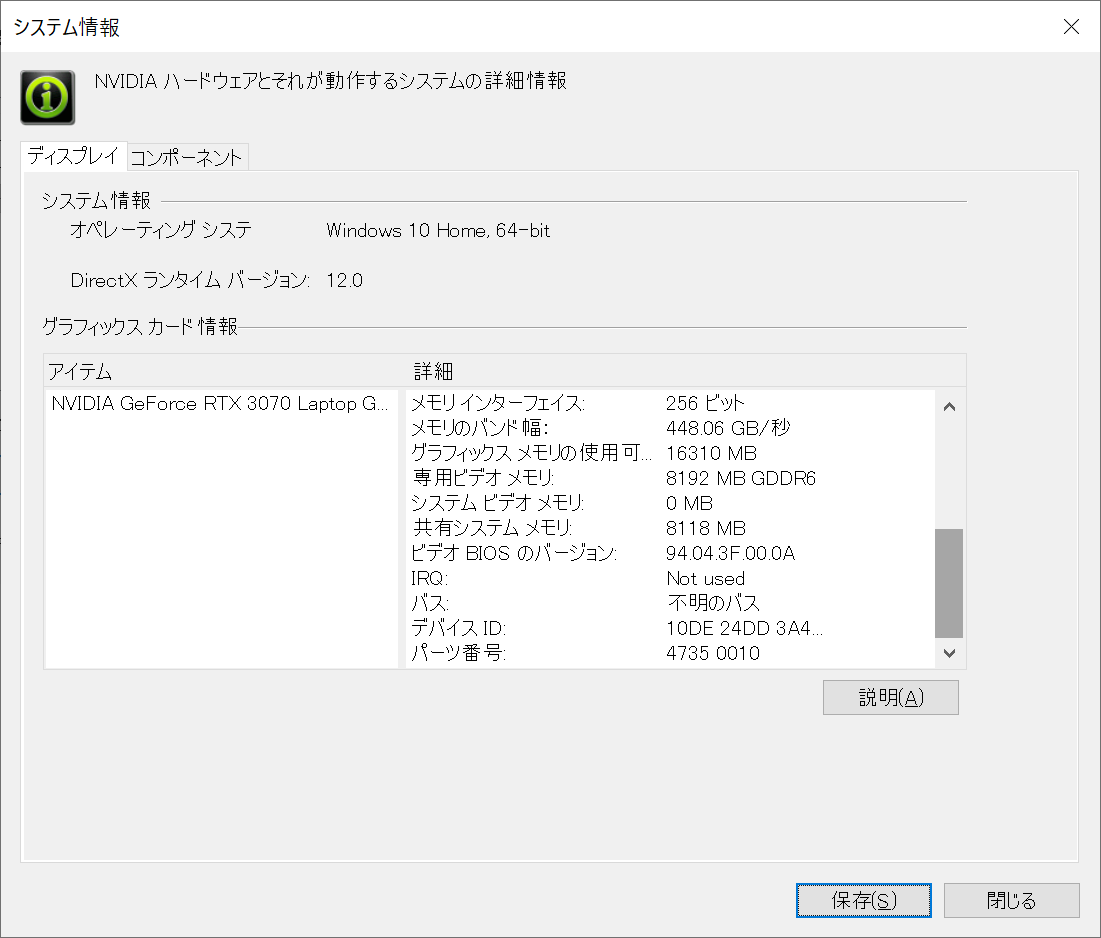Select the 専用ビデオ メモリ row
This screenshot has width=1101, height=938.
pos(671,478)
